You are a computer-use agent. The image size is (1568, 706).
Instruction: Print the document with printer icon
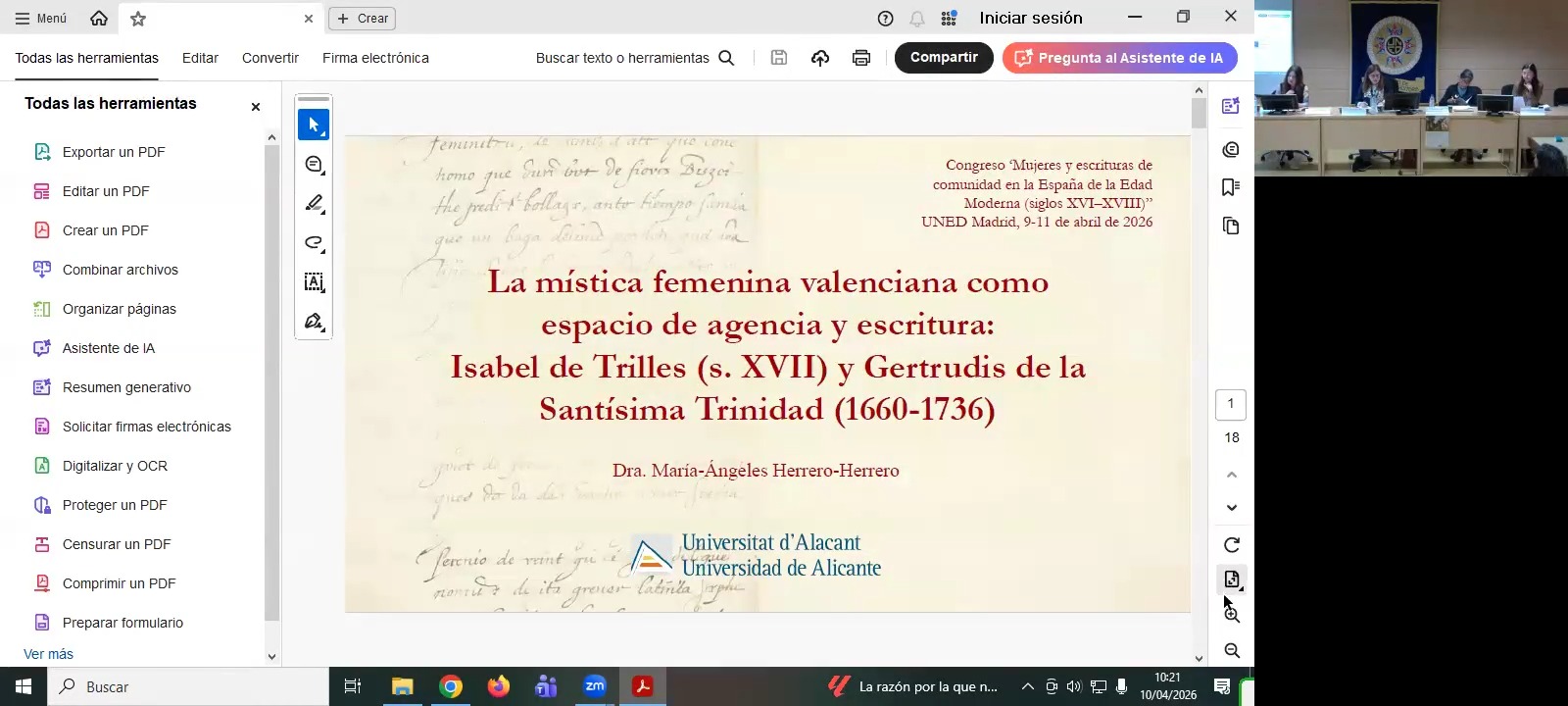[x=861, y=58]
